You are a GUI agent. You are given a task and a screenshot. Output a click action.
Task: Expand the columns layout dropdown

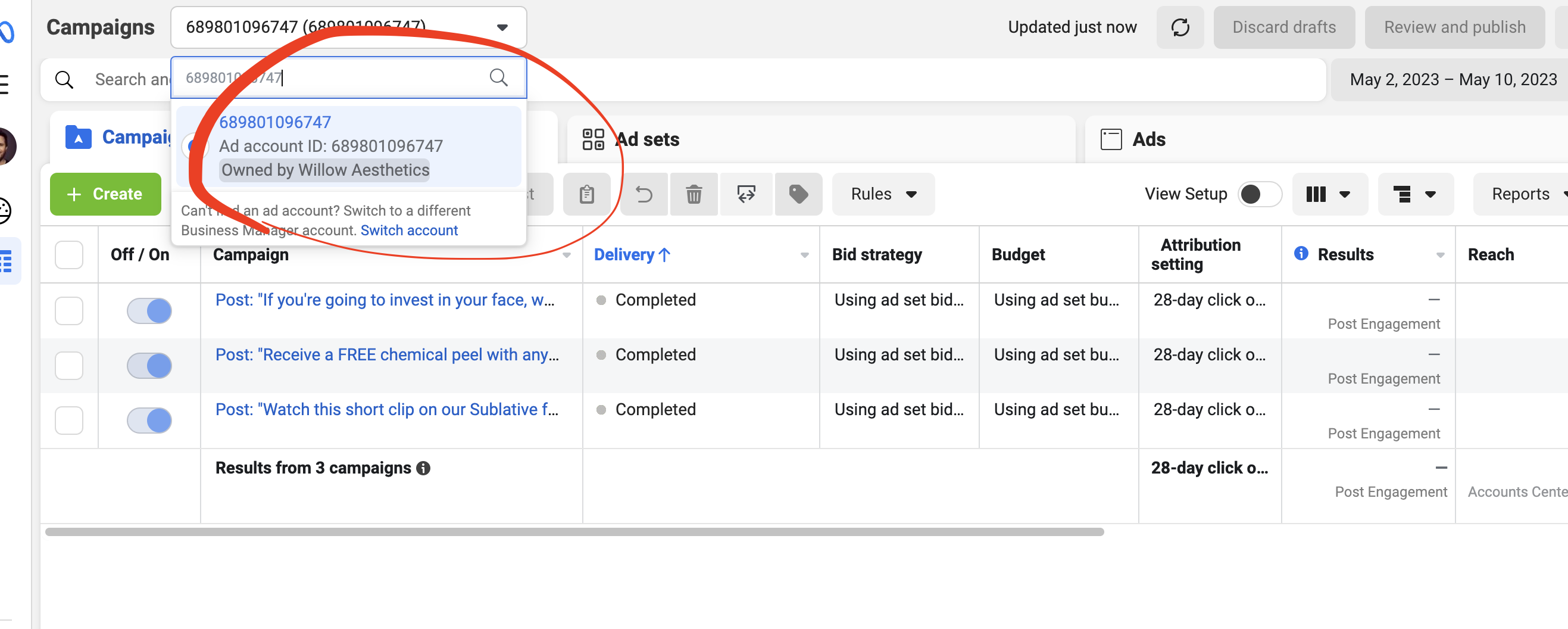pyautogui.click(x=1329, y=194)
